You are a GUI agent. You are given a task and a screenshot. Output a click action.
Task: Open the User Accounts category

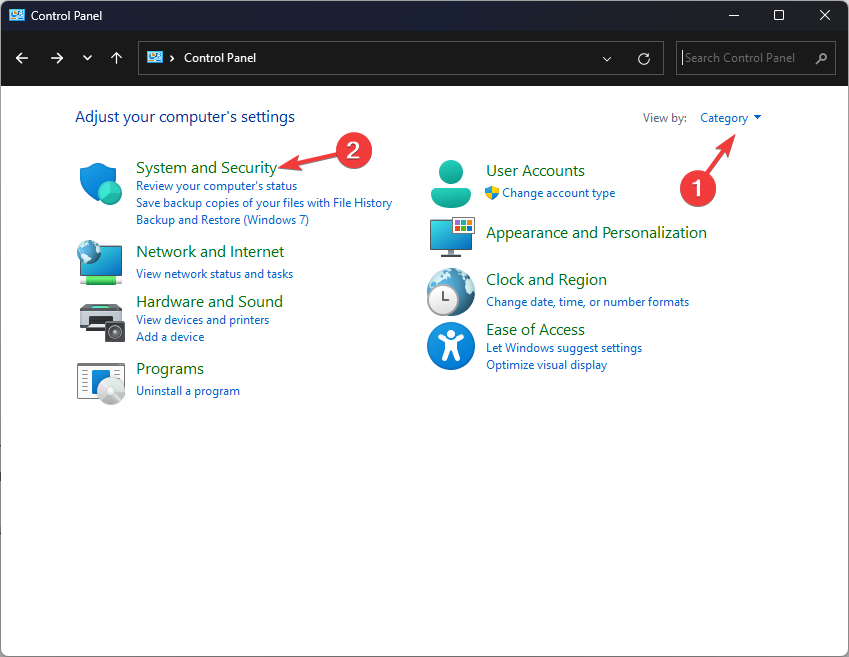tap(535, 171)
